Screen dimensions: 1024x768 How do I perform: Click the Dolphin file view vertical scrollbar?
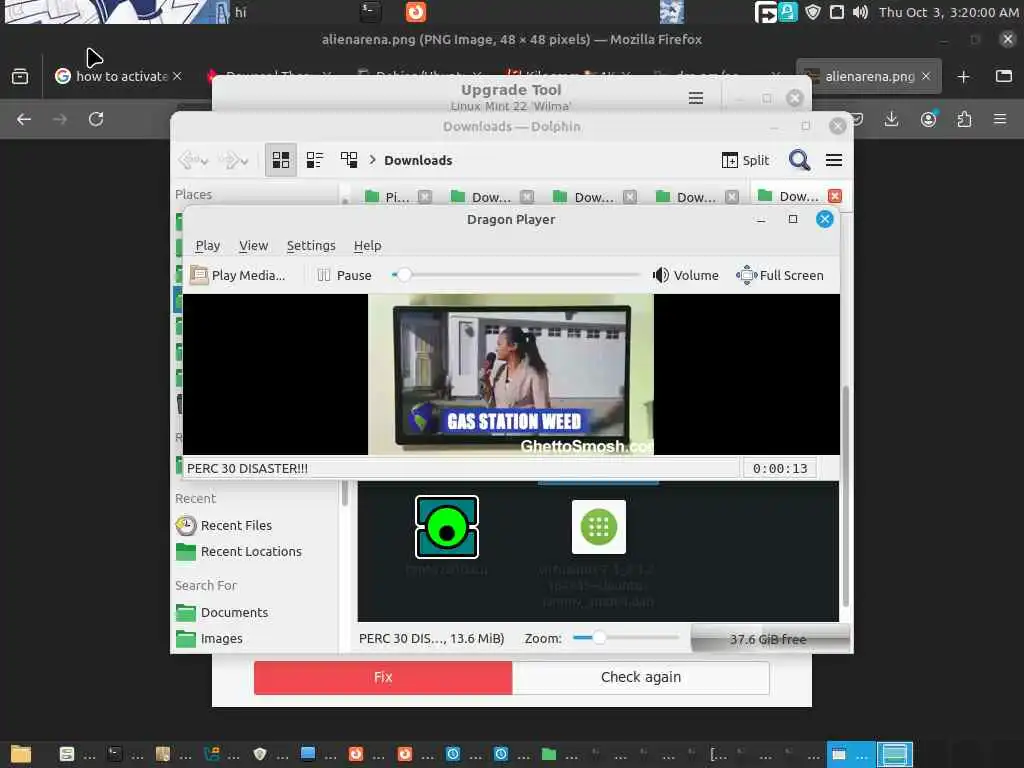846,496
